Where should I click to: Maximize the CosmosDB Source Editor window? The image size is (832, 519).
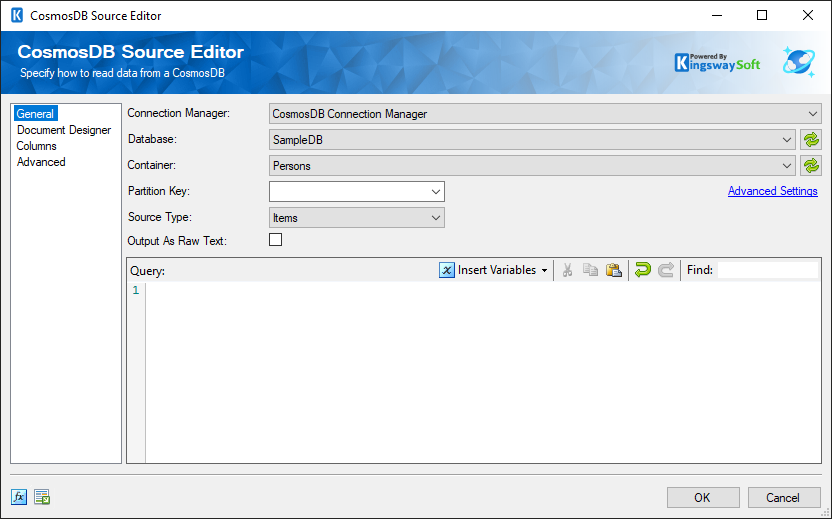762,15
